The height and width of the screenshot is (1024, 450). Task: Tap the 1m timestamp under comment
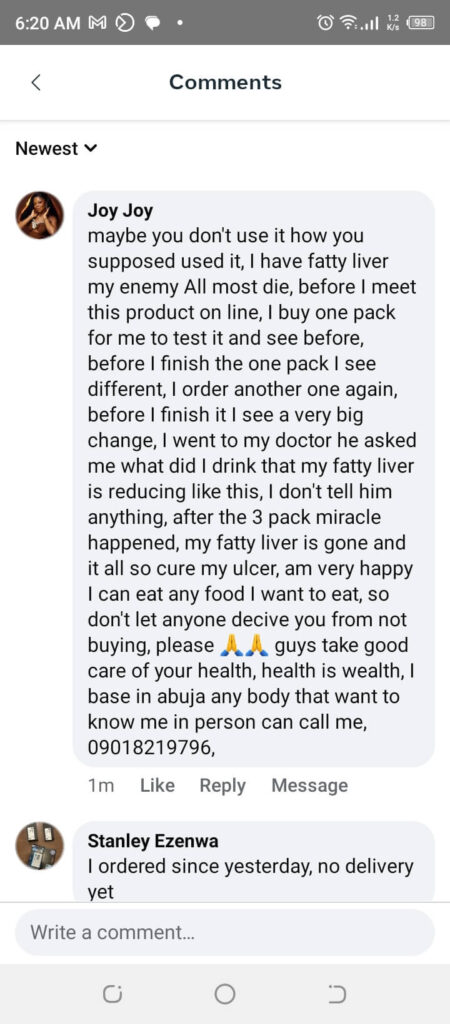(101, 786)
